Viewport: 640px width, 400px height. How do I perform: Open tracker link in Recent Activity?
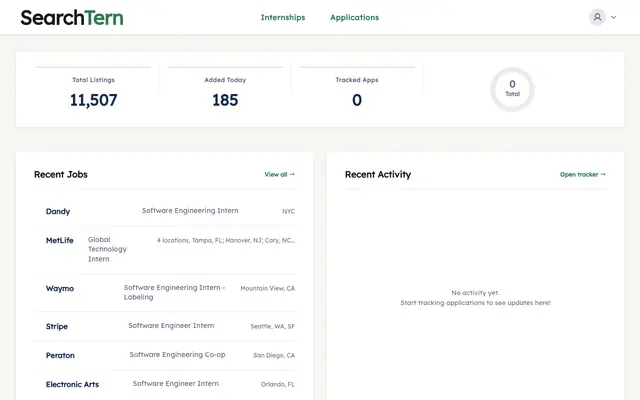click(x=583, y=174)
